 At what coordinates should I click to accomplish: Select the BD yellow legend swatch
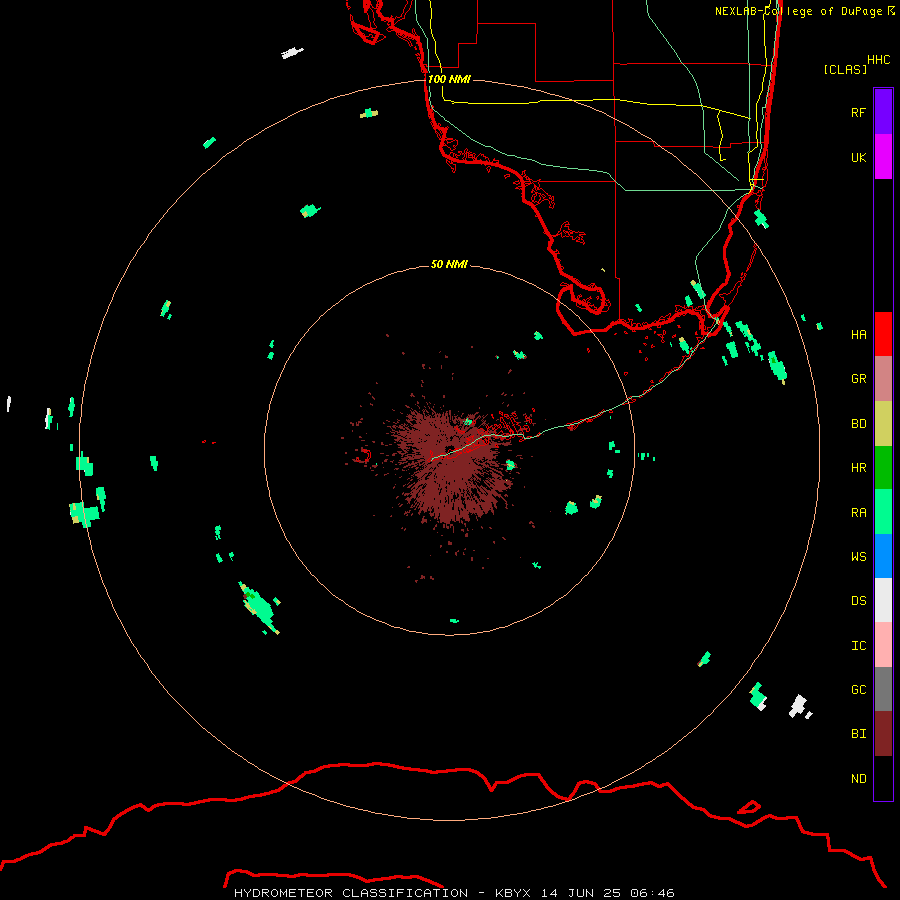tap(883, 423)
